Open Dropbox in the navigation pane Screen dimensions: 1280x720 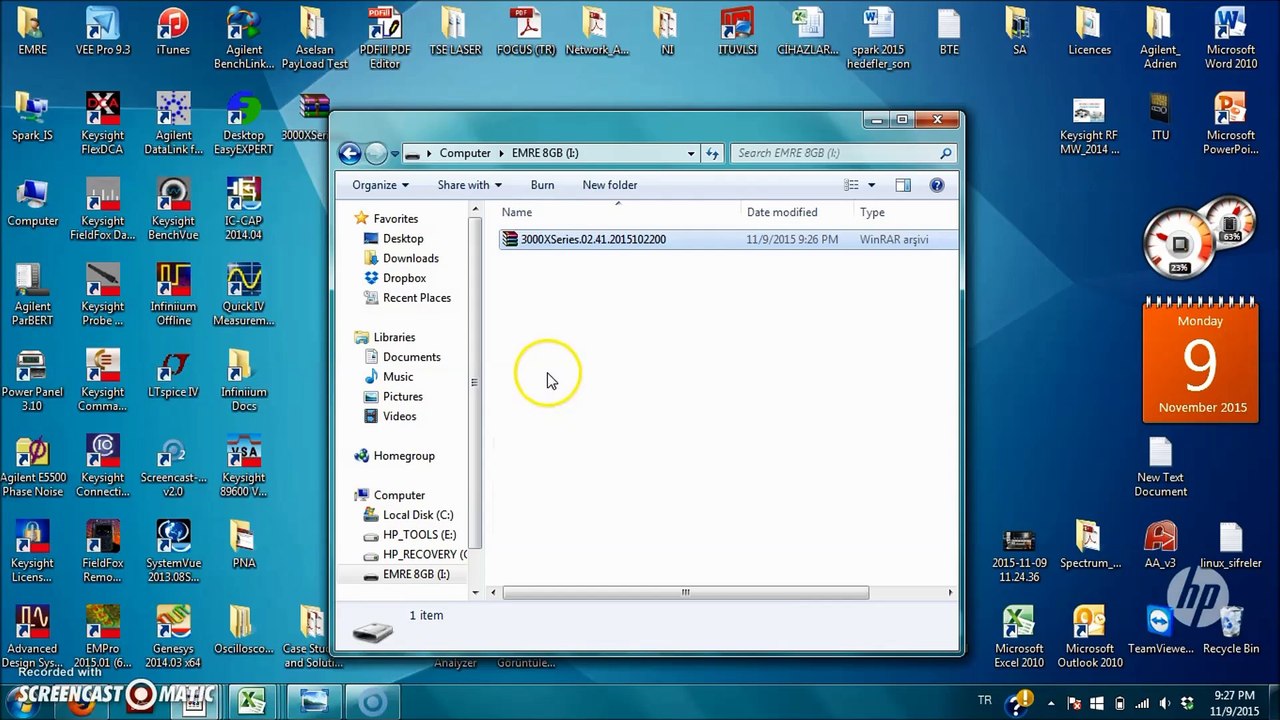click(x=404, y=278)
